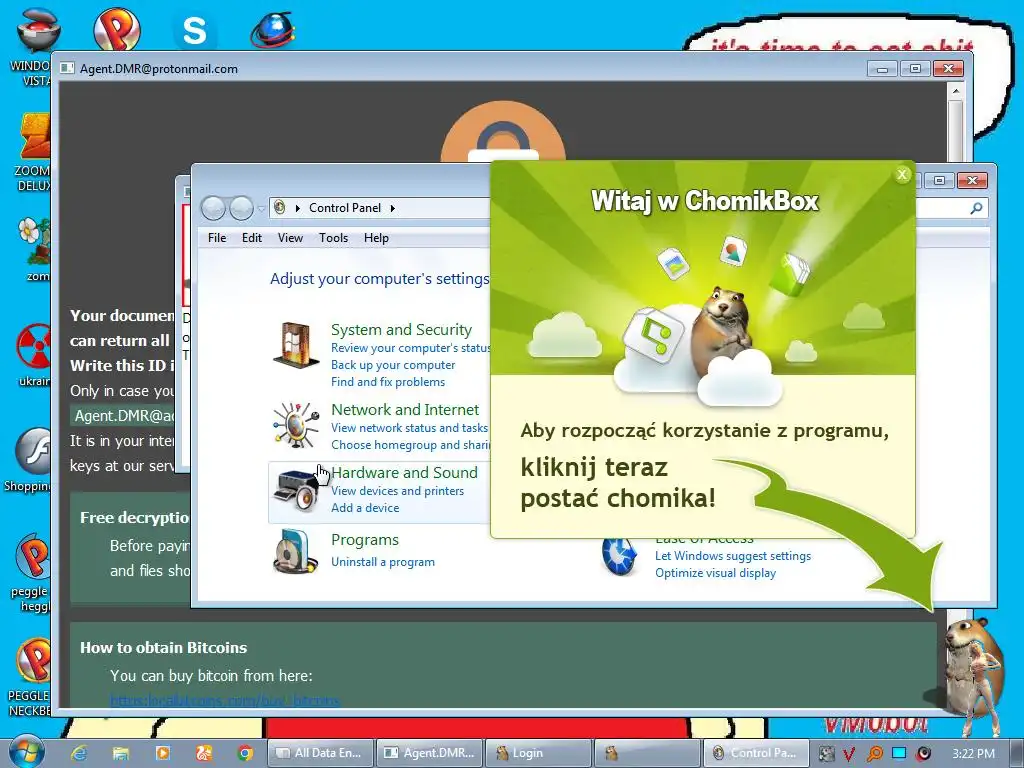Expand arrow before Control Panel breadcrumb
The height and width of the screenshot is (768, 1024).
pyautogui.click(x=298, y=208)
